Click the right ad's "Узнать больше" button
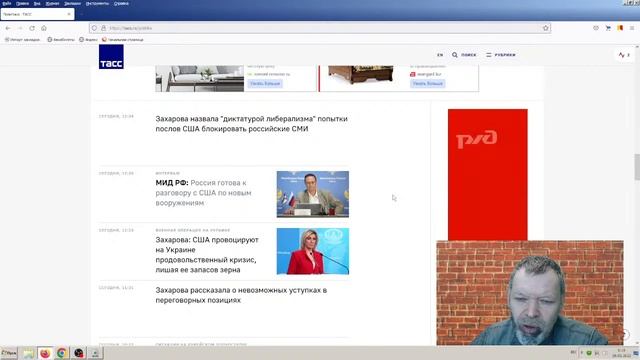Viewport: 640px width, 360px height. (x=427, y=84)
